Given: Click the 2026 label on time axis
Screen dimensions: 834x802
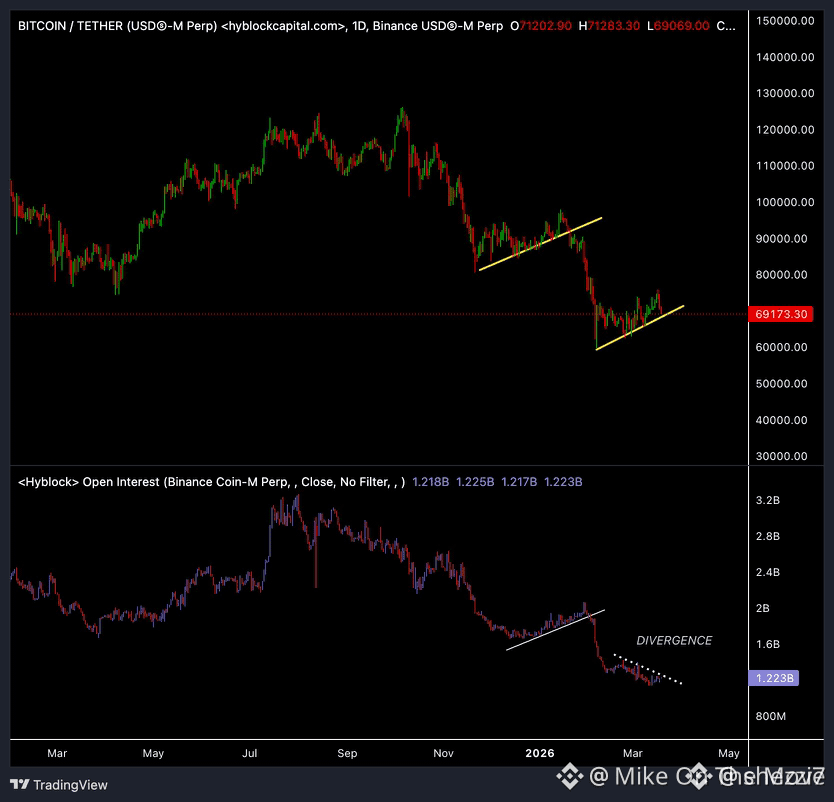Looking at the screenshot, I should (539, 753).
